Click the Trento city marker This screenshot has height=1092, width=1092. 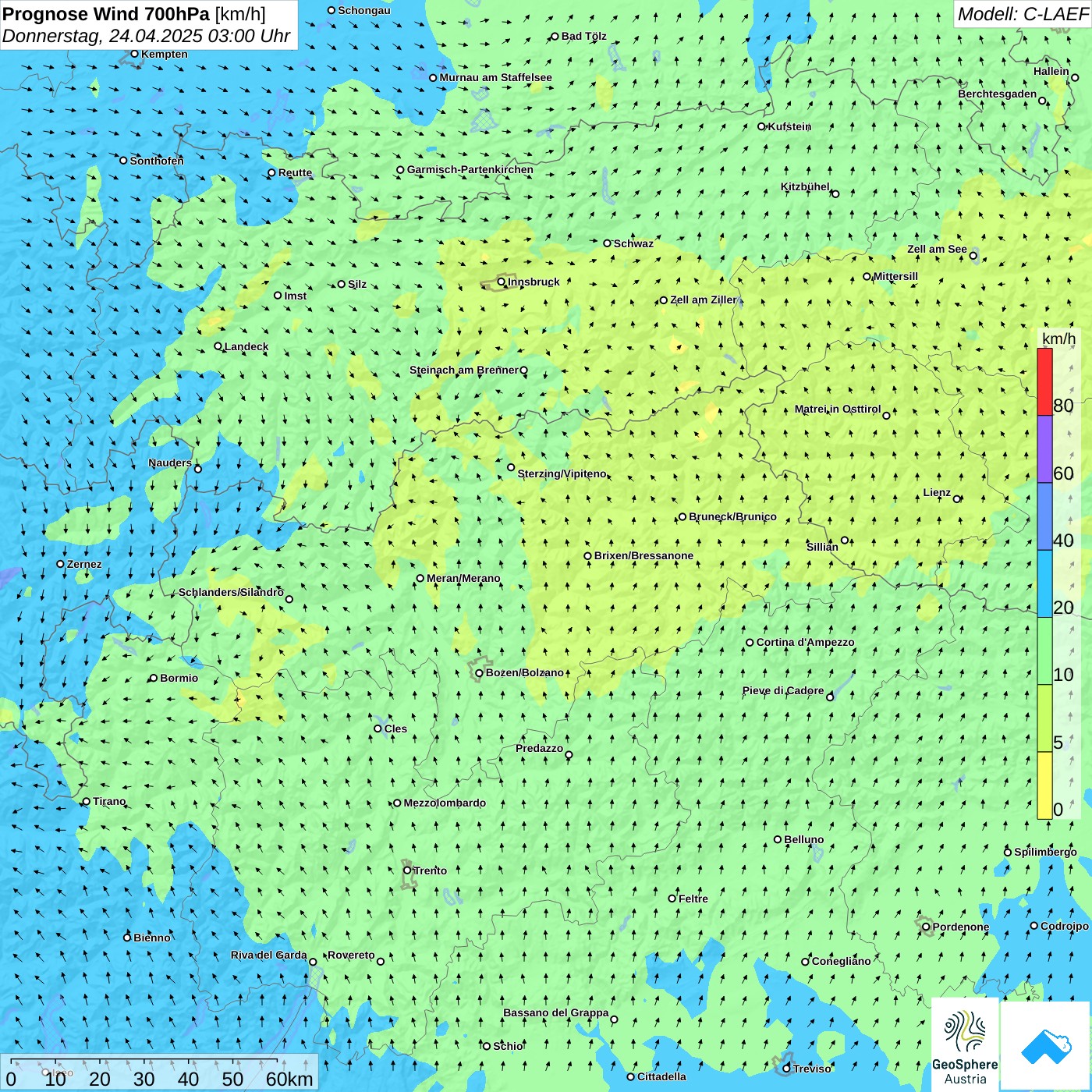(x=407, y=870)
